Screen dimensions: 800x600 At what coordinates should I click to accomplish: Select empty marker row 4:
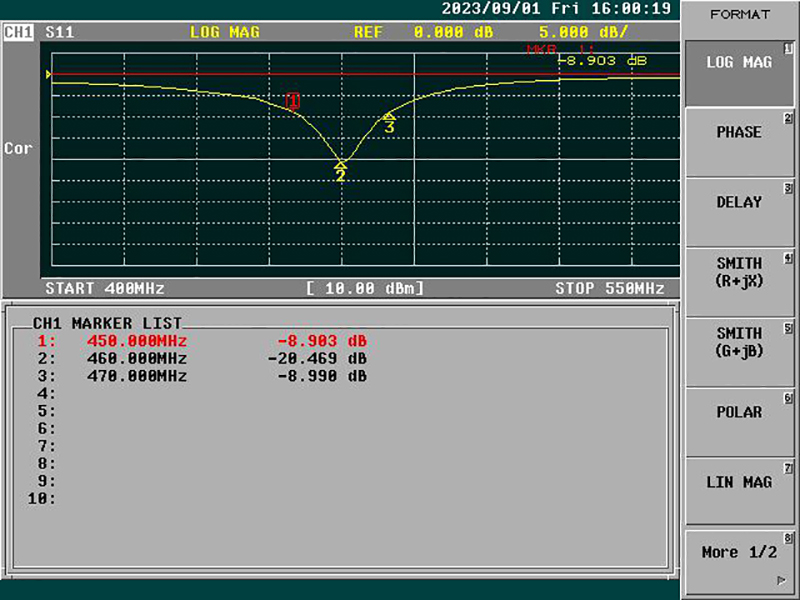pos(46,393)
